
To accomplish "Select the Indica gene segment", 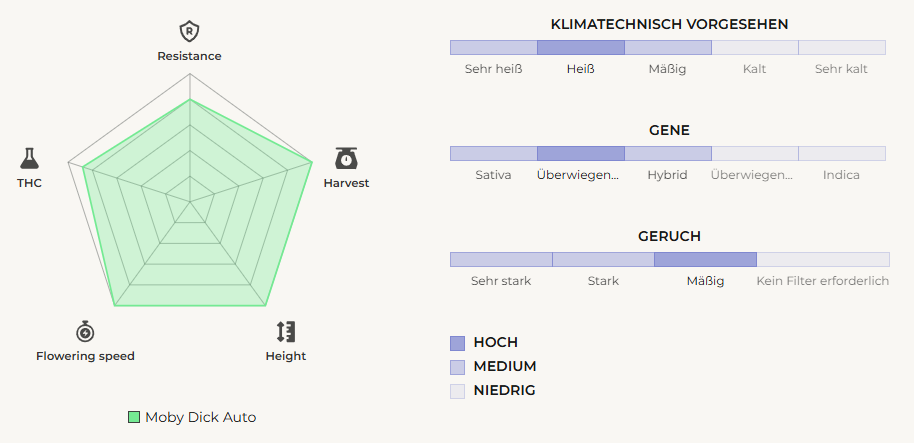I will coord(842,153).
